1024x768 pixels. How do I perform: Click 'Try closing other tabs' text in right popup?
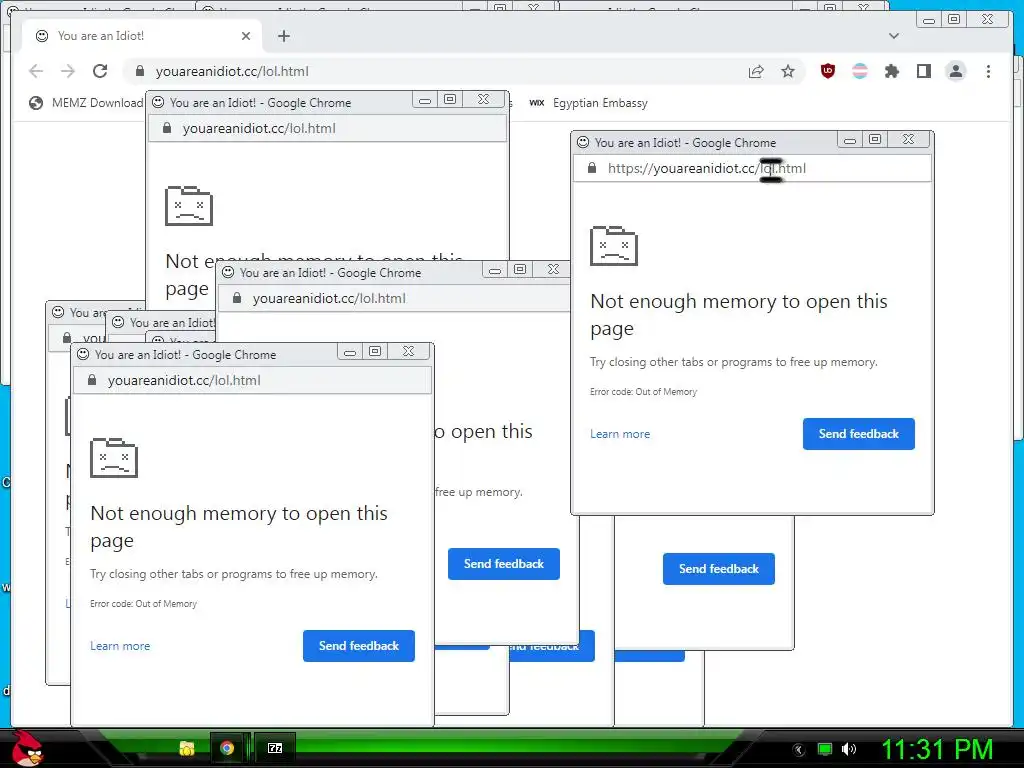point(733,362)
